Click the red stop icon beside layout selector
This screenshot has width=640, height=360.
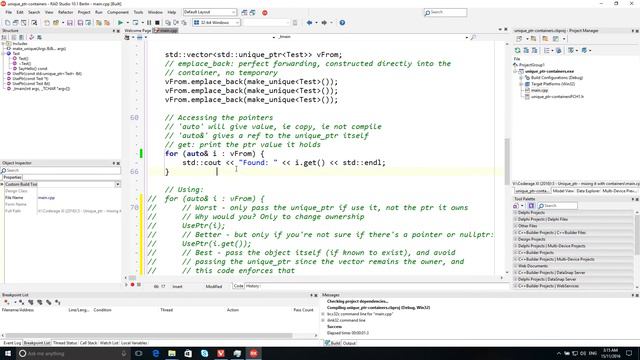coord(264,13)
